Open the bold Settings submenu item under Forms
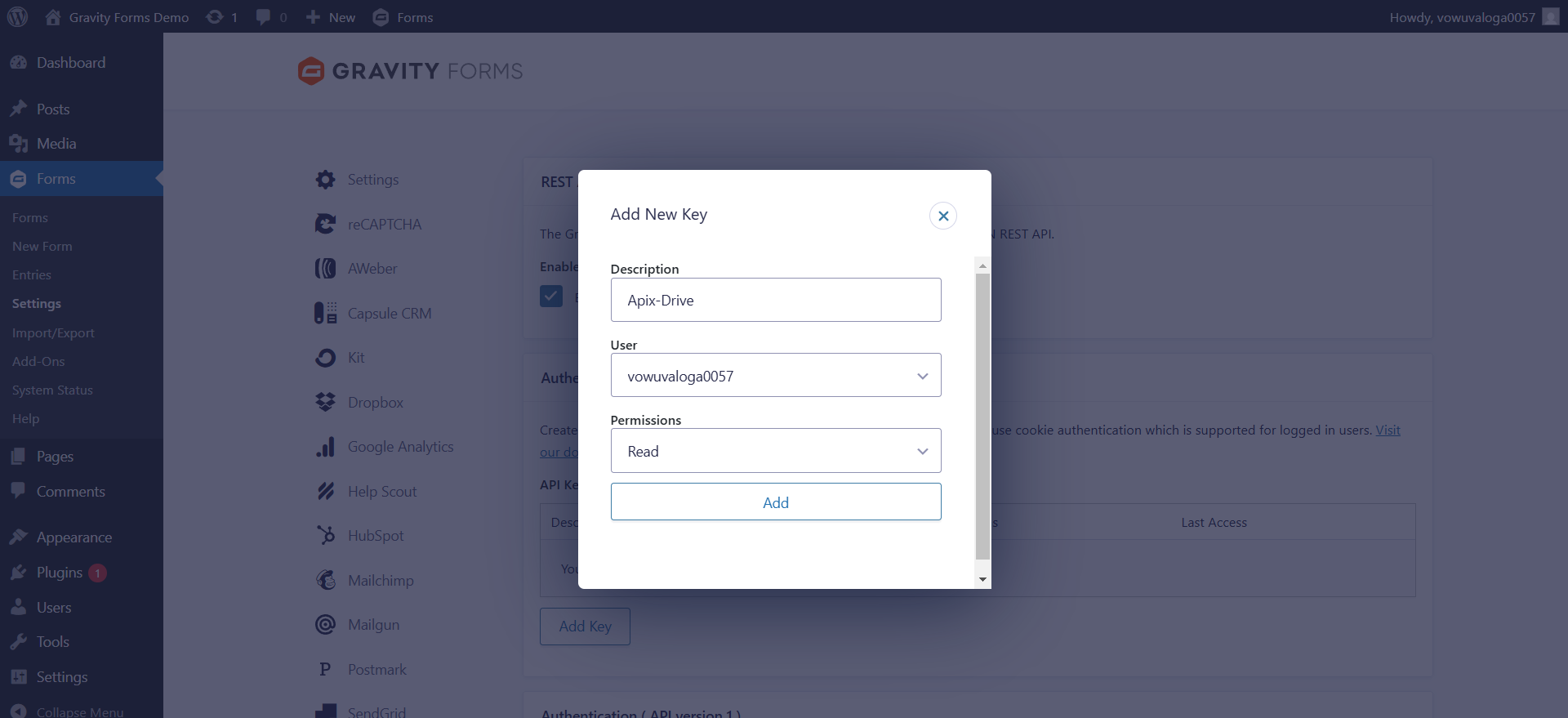Viewport: 1568px width, 718px height. (37, 304)
